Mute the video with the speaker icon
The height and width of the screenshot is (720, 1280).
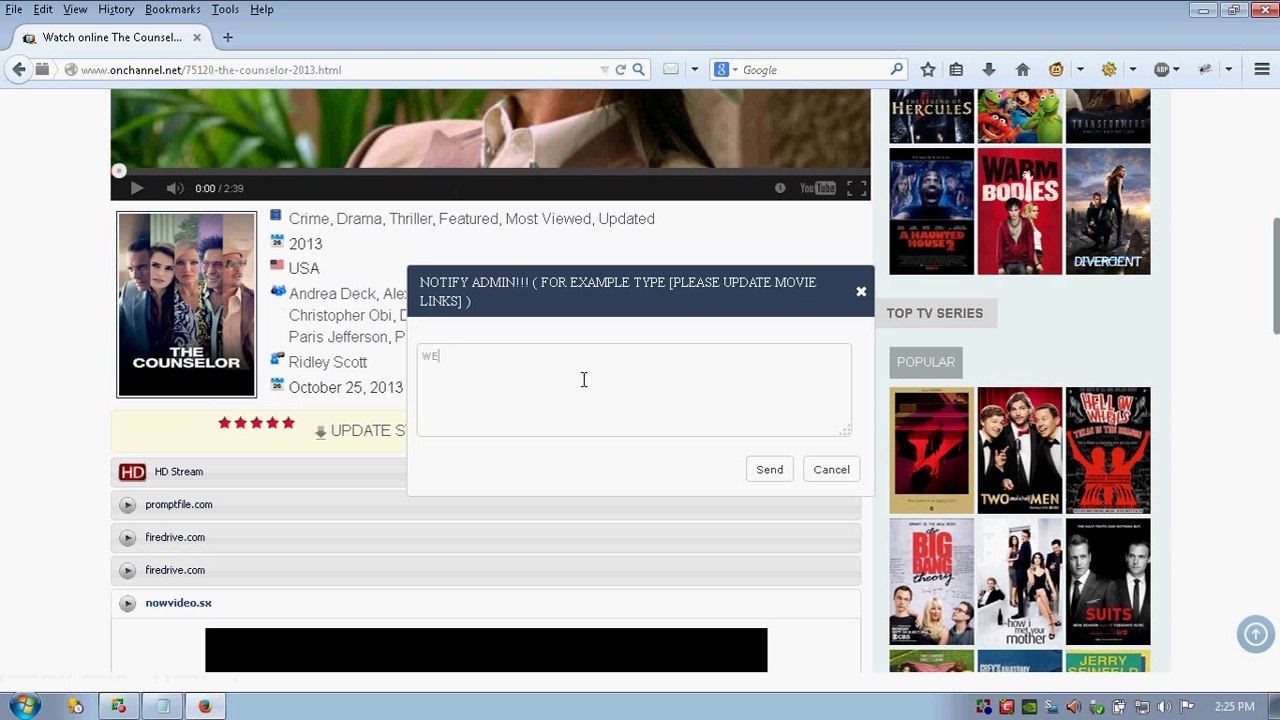pos(175,188)
